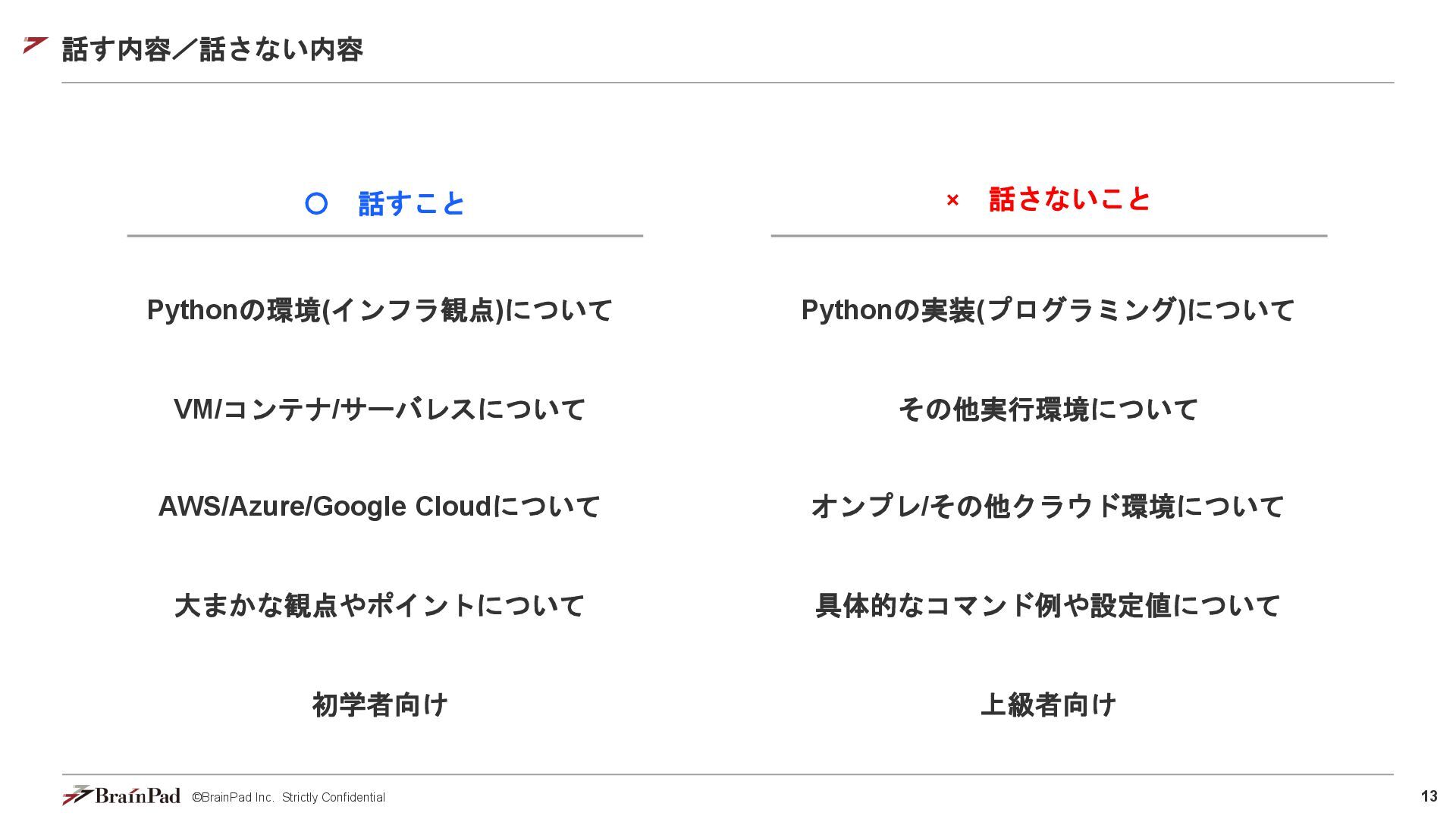Image resolution: width=1456 pixels, height=819 pixels.
Task: Click the slide page number 13
Action: click(1429, 796)
